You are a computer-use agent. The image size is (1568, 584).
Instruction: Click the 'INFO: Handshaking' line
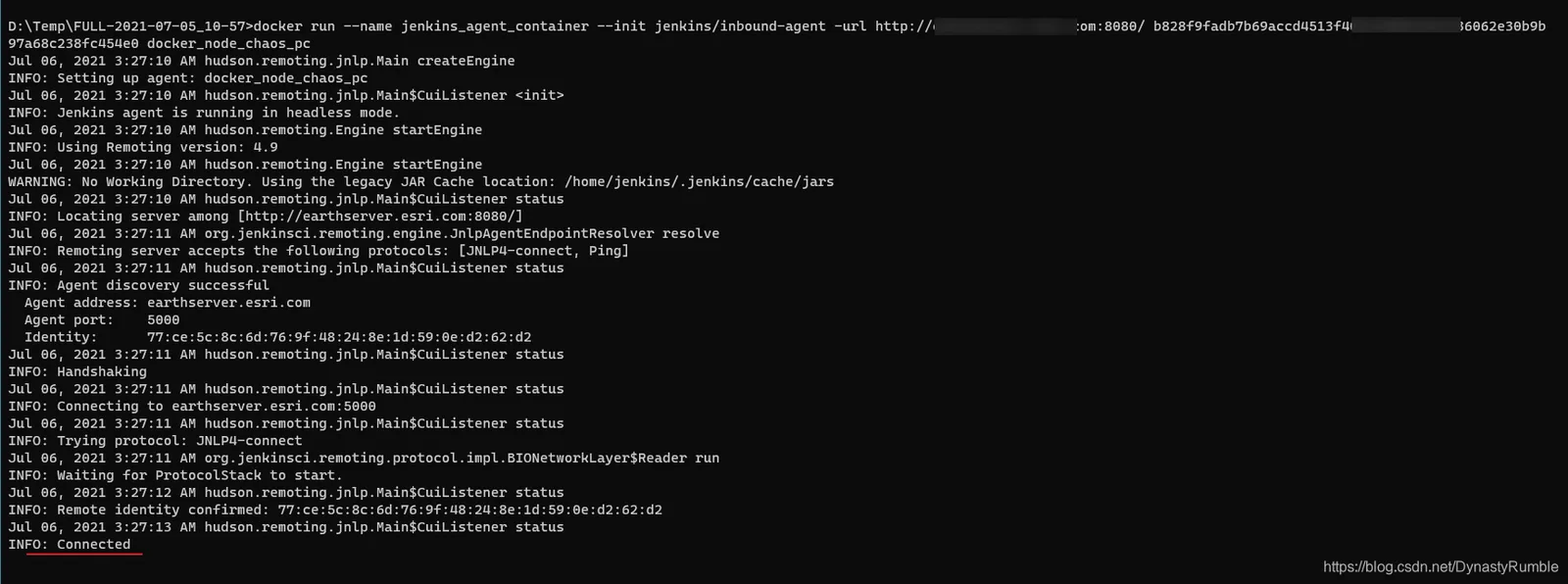click(x=77, y=372)
